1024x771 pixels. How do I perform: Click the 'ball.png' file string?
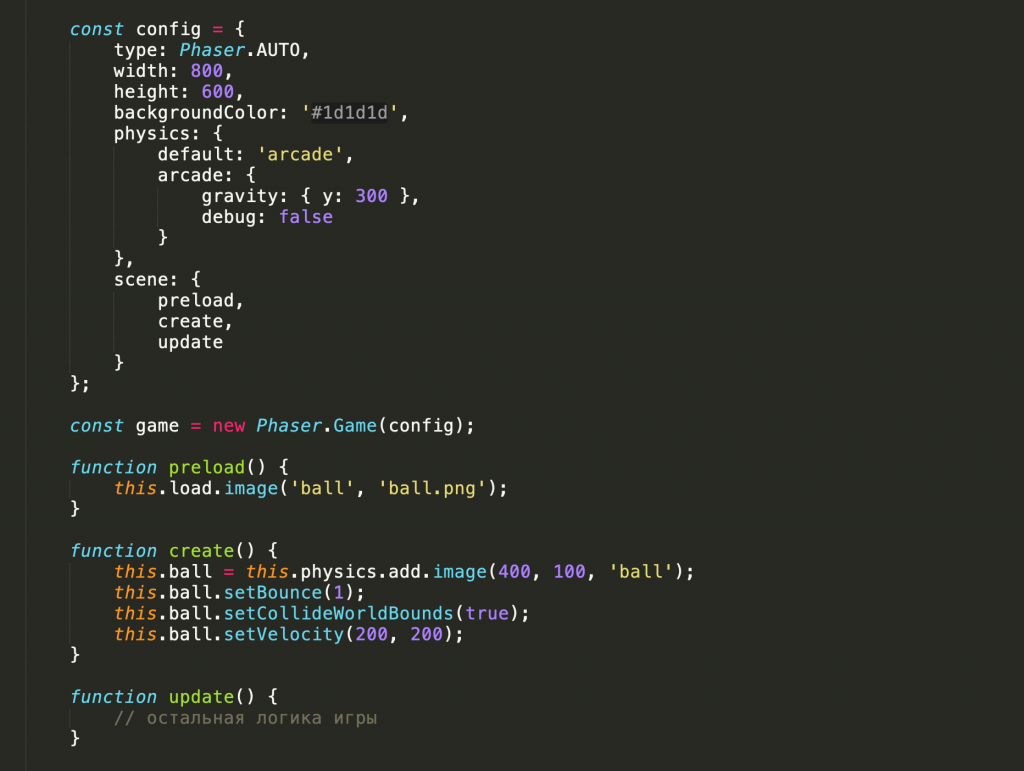click(432, 488)
